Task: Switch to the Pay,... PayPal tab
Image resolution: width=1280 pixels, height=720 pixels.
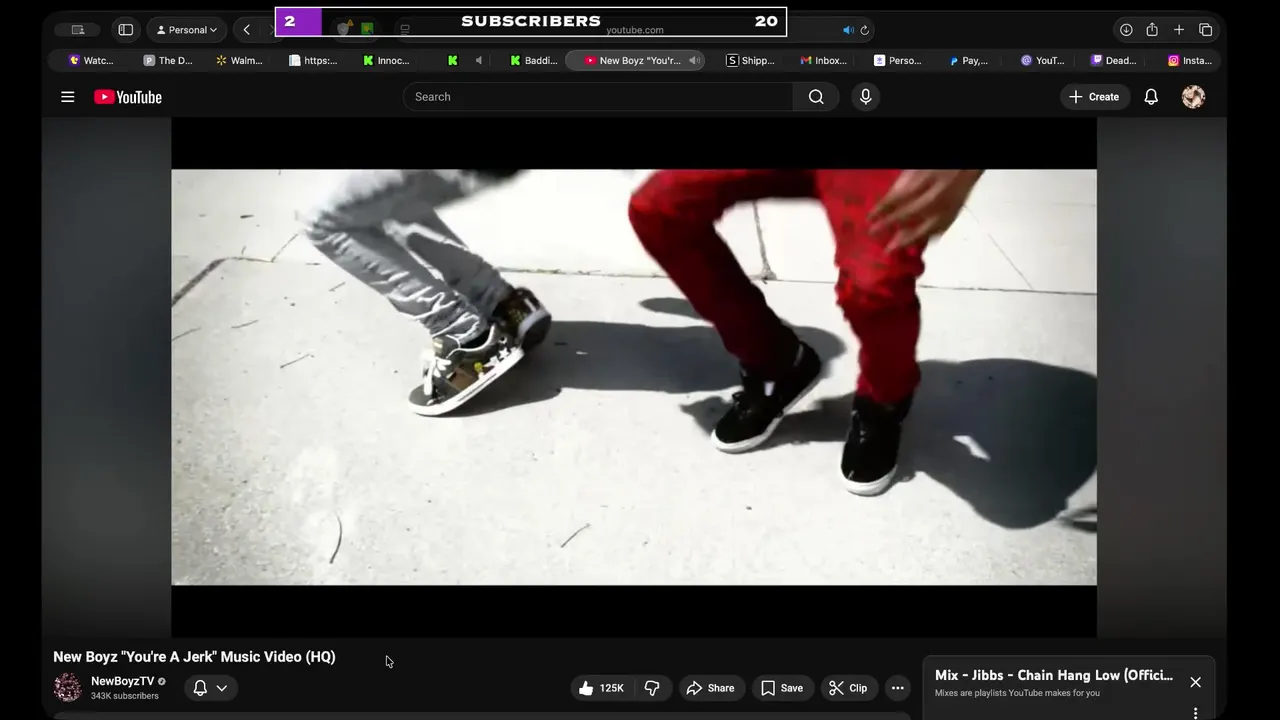Action: (969, 61)
